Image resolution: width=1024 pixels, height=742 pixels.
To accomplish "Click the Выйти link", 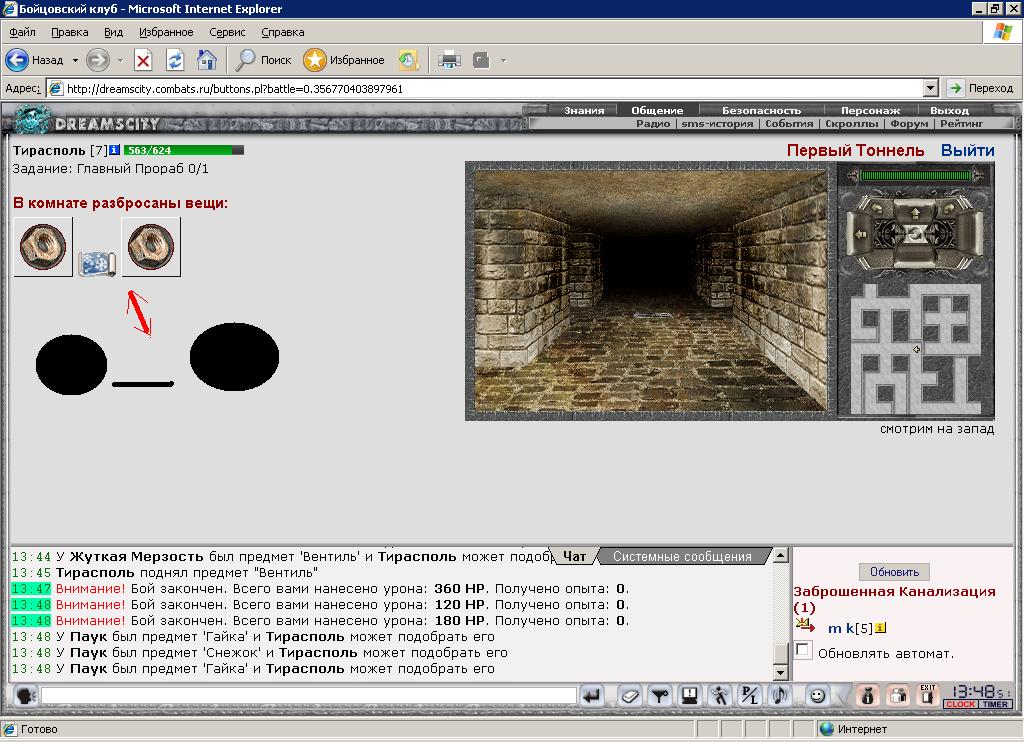I will point(967,150).
